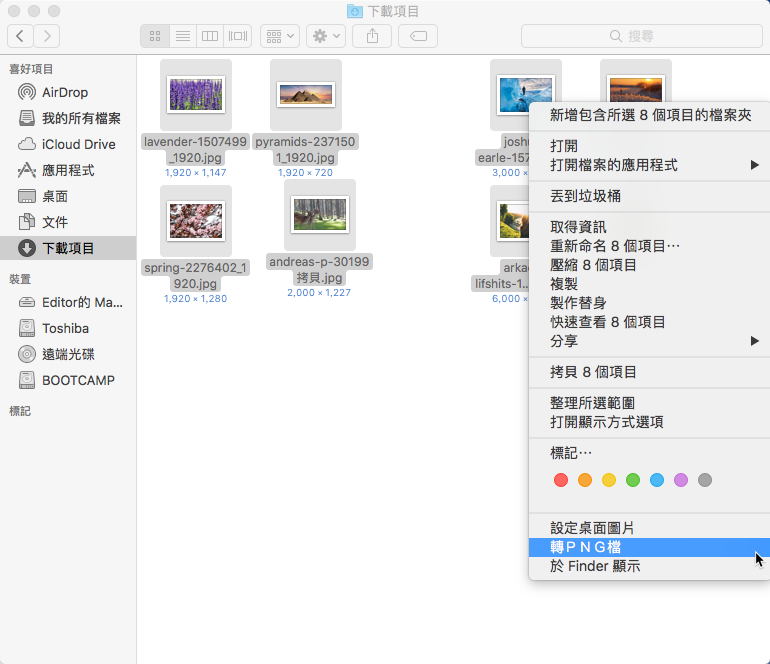Switch Finder to column view

click(210, 36)
